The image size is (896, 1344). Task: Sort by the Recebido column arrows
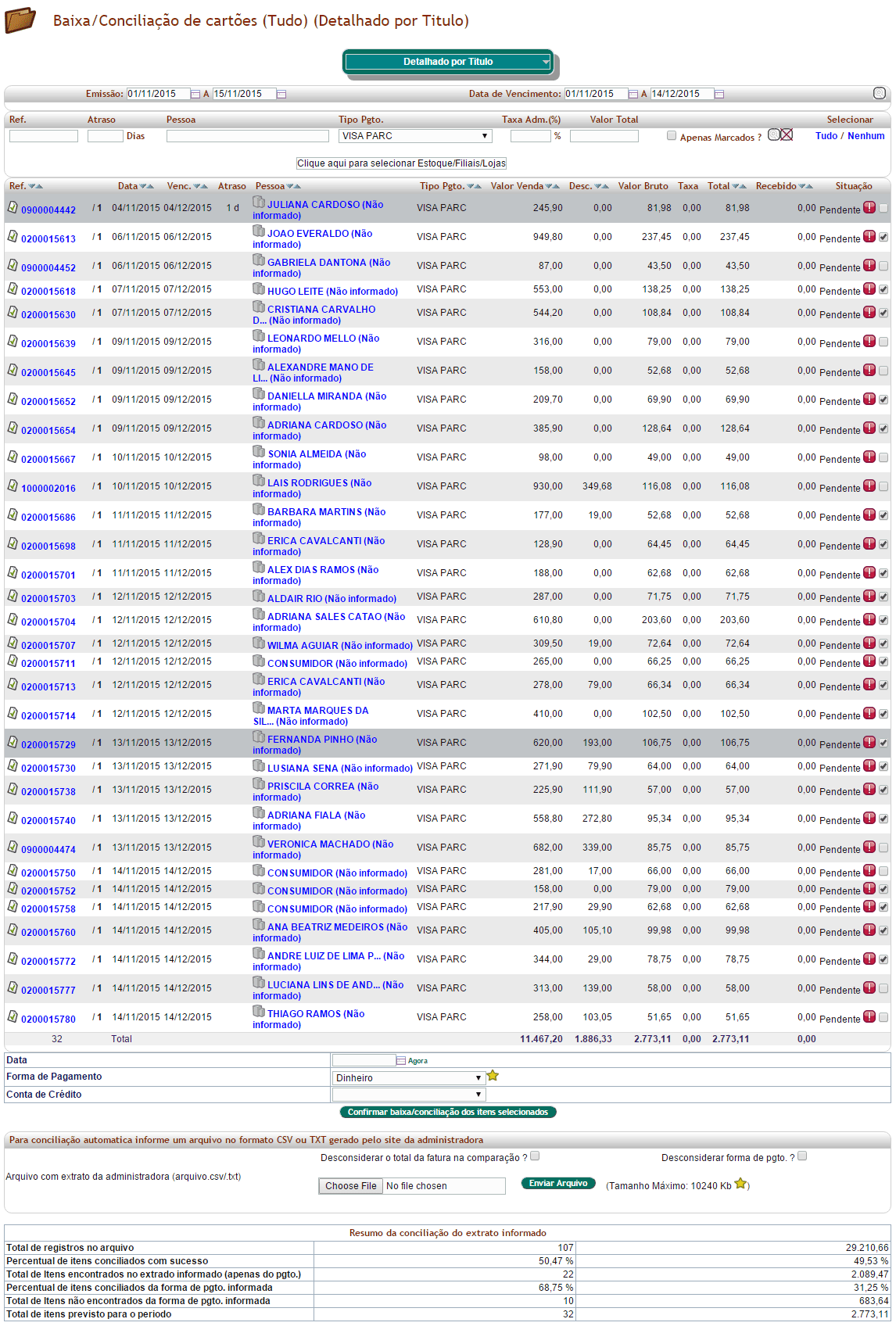point(806,187)
